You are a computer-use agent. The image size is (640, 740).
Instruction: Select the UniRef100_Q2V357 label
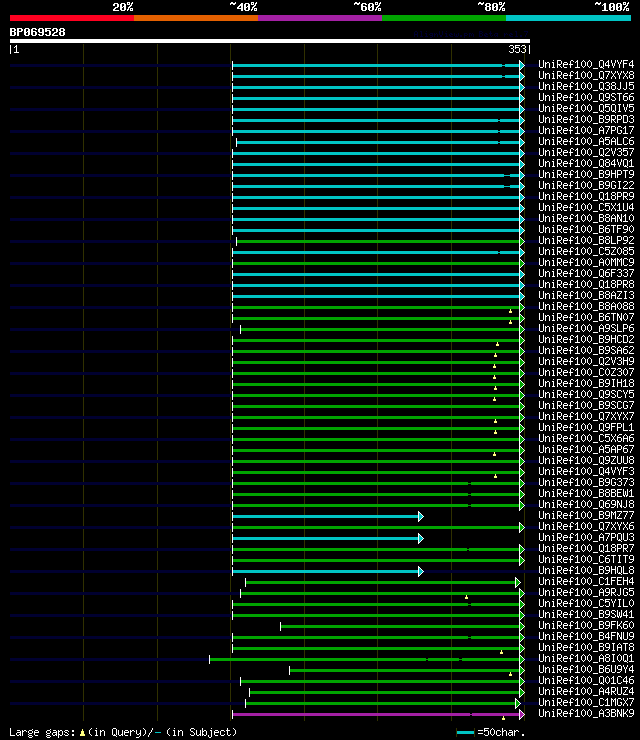pyautogui.click(x=586, y=152)
